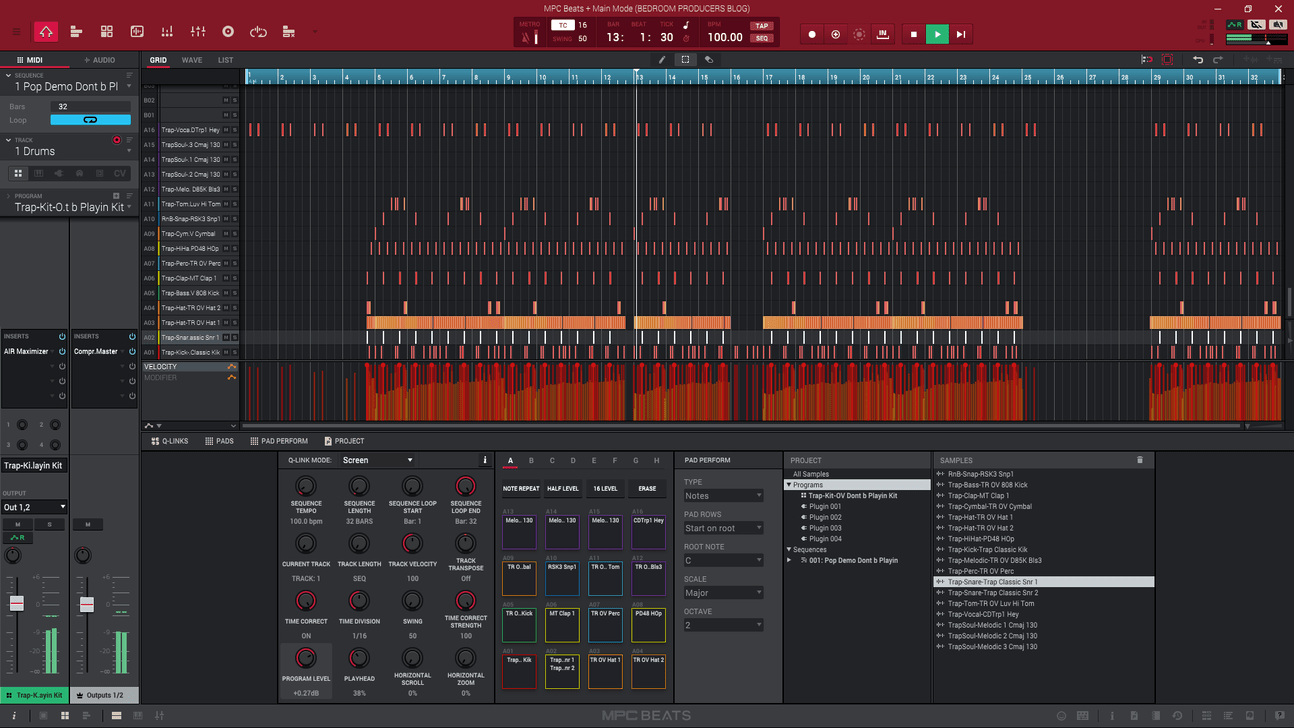Viewport: 1294px width, 728px height.
Task: Open the Track View icon in the toolbar
Action: 76,31
